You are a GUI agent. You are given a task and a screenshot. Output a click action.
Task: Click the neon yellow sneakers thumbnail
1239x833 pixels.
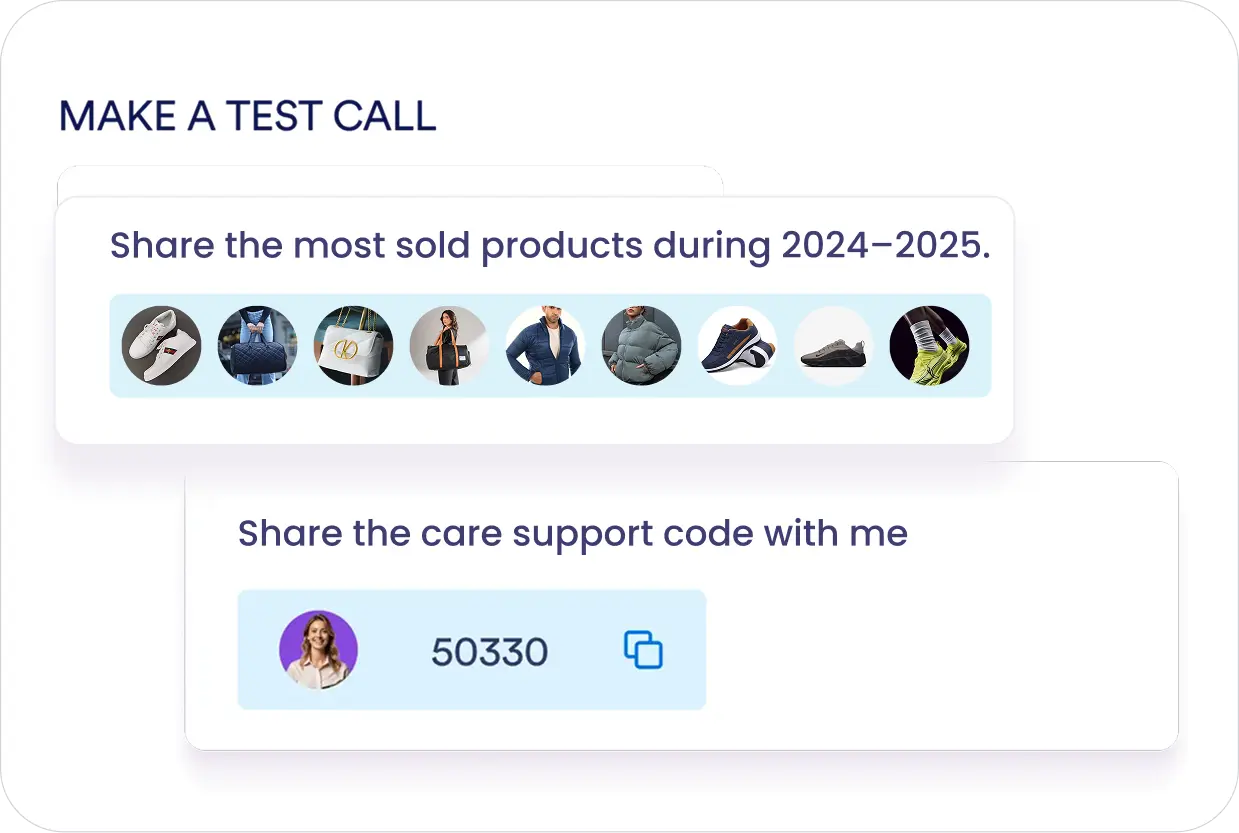(x=929, y=346)
